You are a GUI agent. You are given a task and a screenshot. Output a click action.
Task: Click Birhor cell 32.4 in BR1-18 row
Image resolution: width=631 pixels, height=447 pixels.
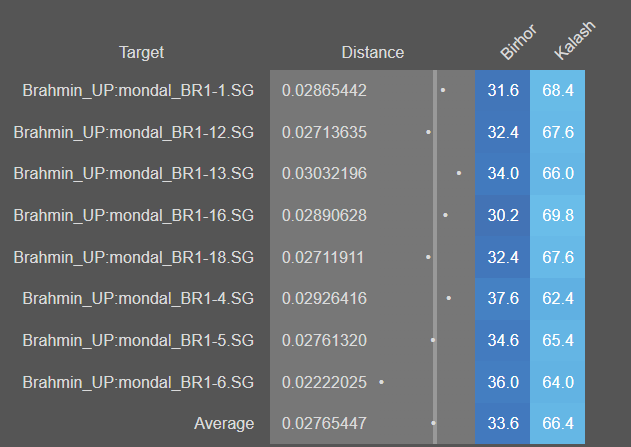[503, 257]
